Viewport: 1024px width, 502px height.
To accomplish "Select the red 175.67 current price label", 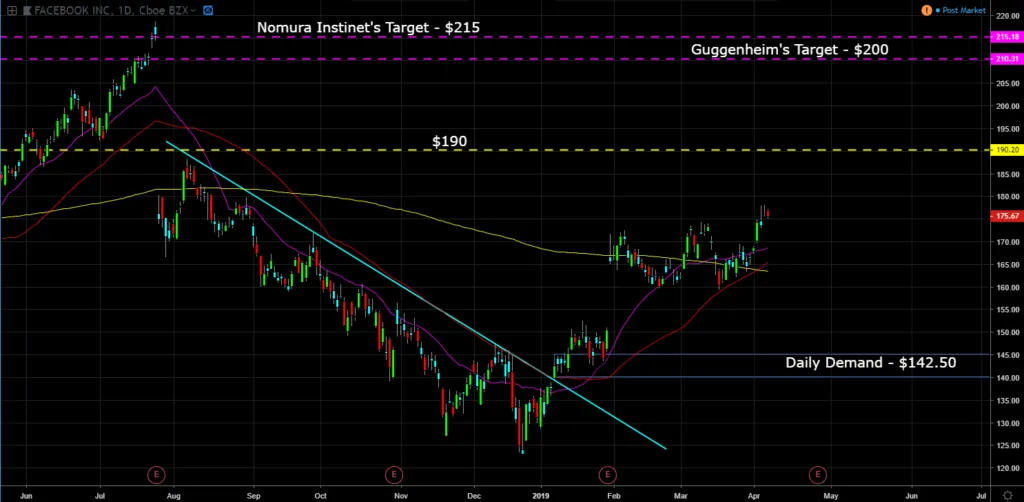I will tap(1007, 216).
